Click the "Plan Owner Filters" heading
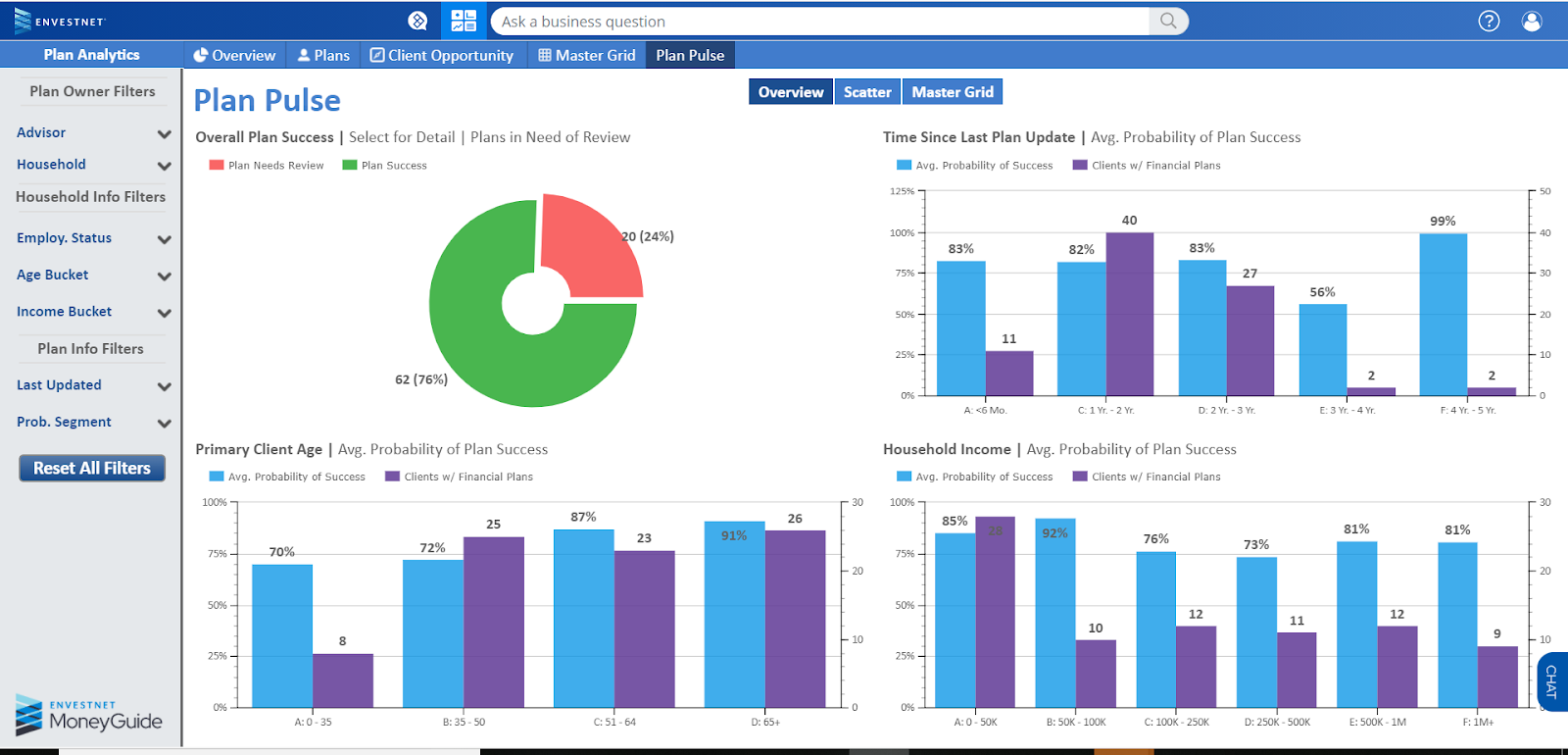The height and width of the screenshot is (755, 1568). [92, 91]
